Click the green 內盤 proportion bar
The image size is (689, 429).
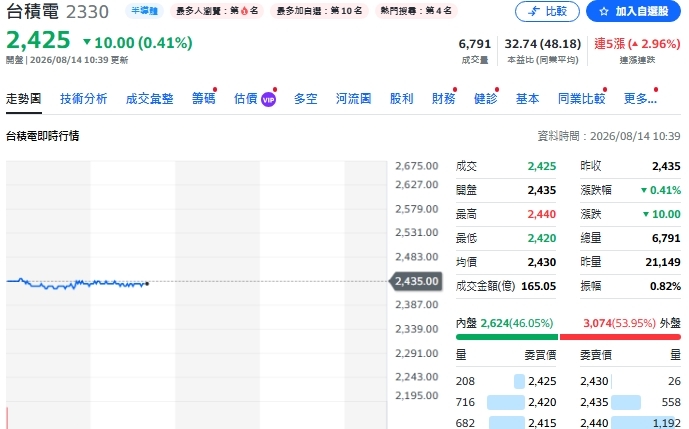[507, 337]
